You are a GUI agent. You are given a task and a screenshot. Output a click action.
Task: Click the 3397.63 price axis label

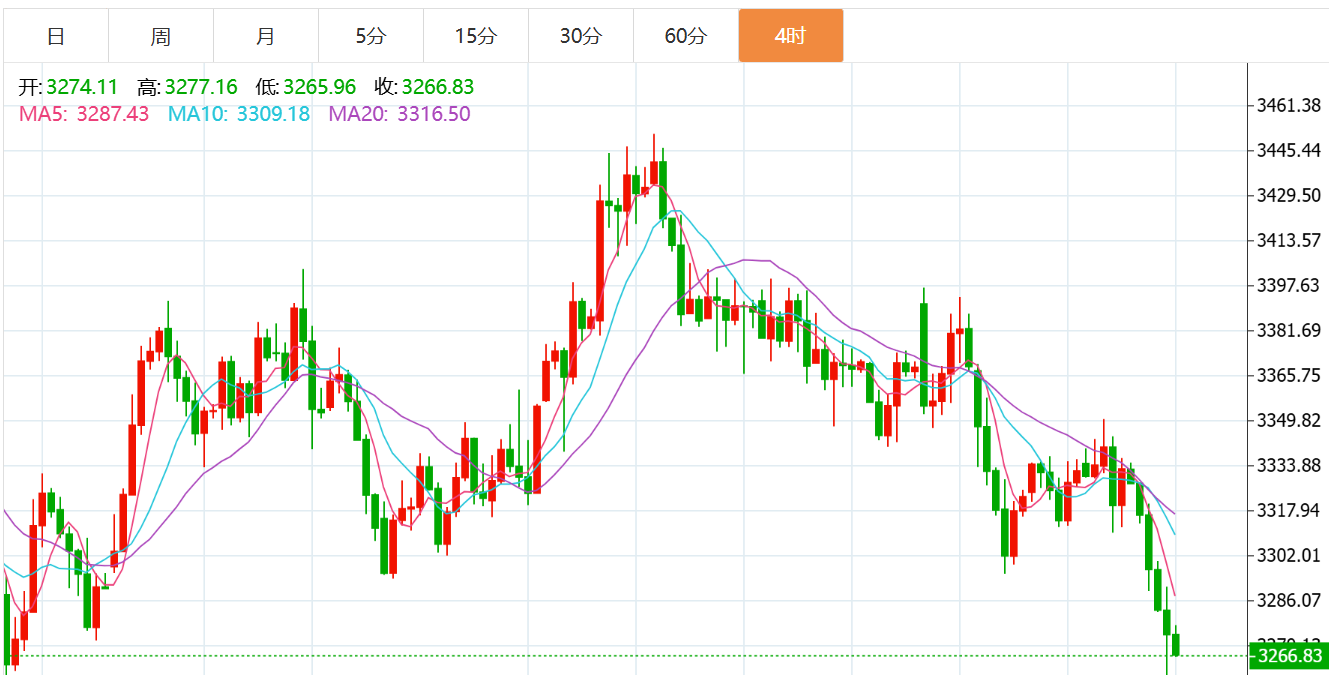(1288, 286)
